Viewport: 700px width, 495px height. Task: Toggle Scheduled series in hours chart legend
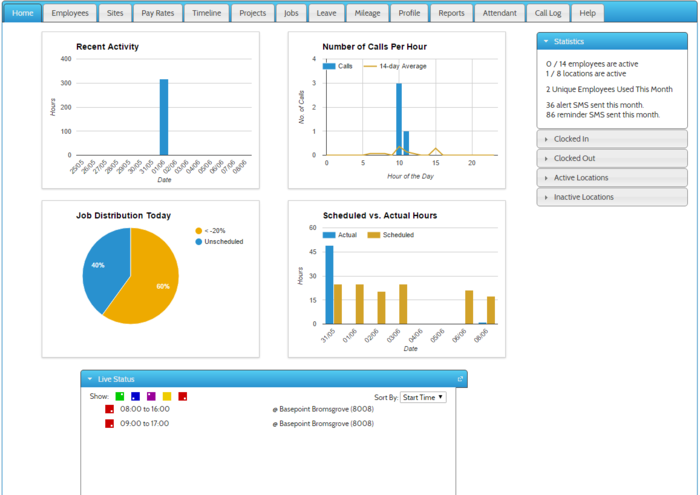coord(390,235)
